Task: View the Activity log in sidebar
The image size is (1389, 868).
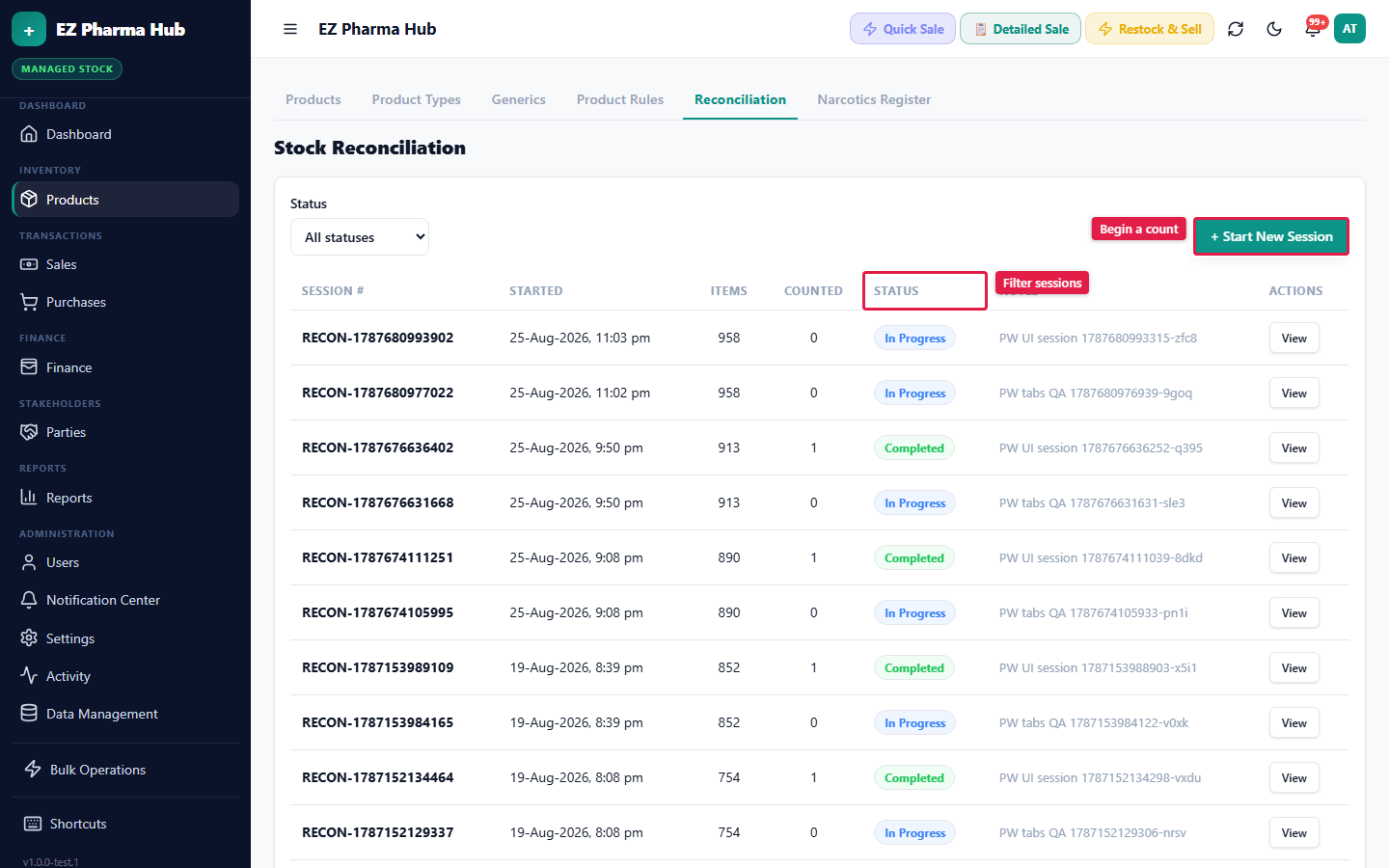Action: [125, 676]
